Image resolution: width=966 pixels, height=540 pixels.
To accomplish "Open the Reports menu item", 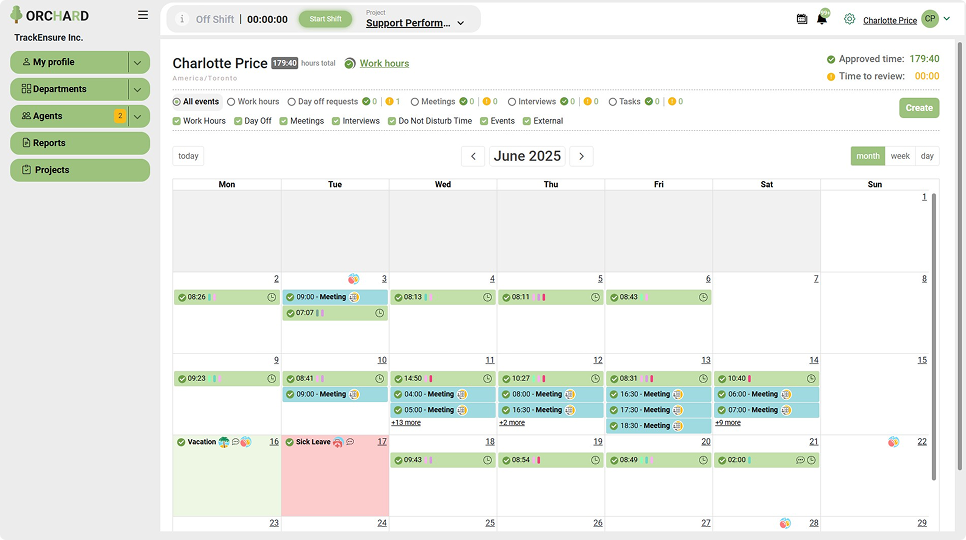I will tap(80, 143).
